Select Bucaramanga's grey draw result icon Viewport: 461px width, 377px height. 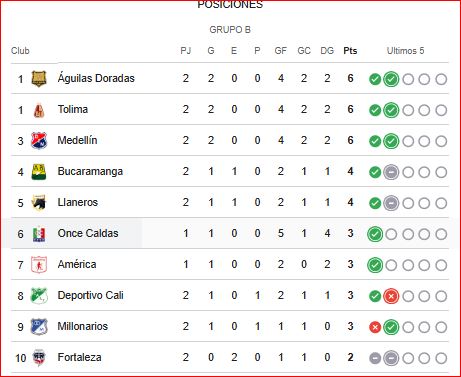[391, 172]
